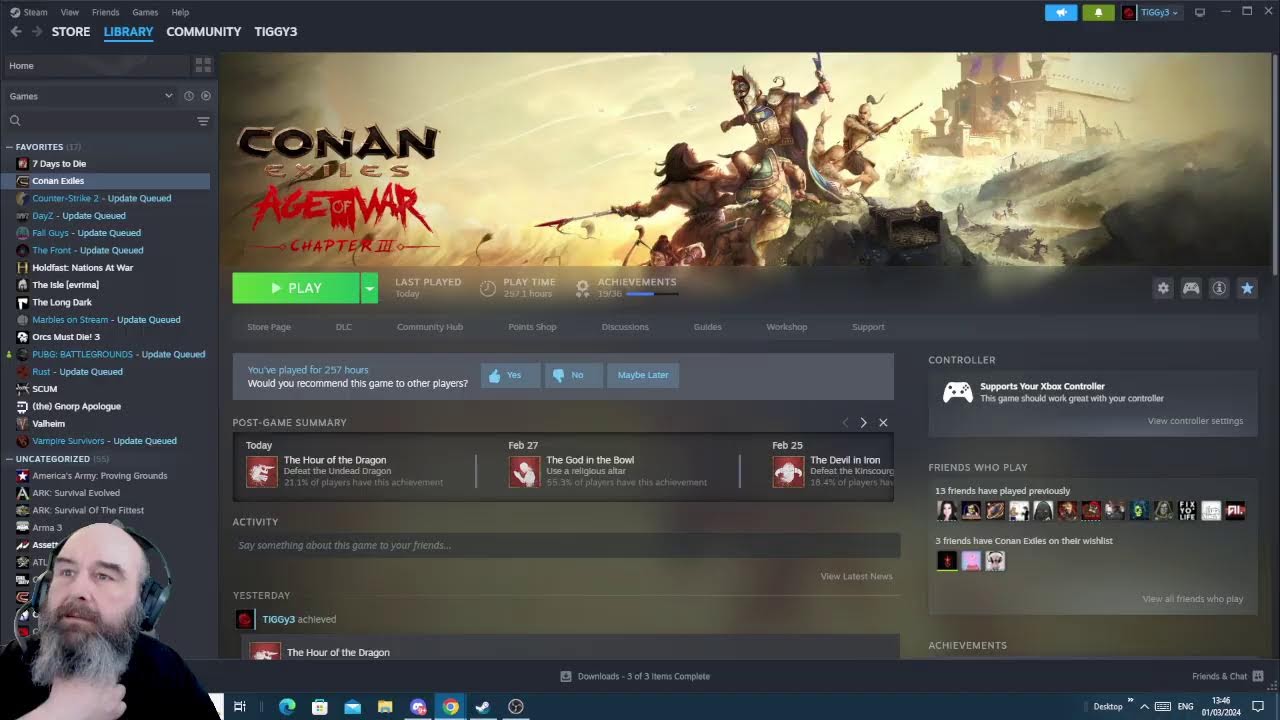This screenshot has width=1280, height=720.
Task: Open the Friends menu
Action: [x=105, y=12]
